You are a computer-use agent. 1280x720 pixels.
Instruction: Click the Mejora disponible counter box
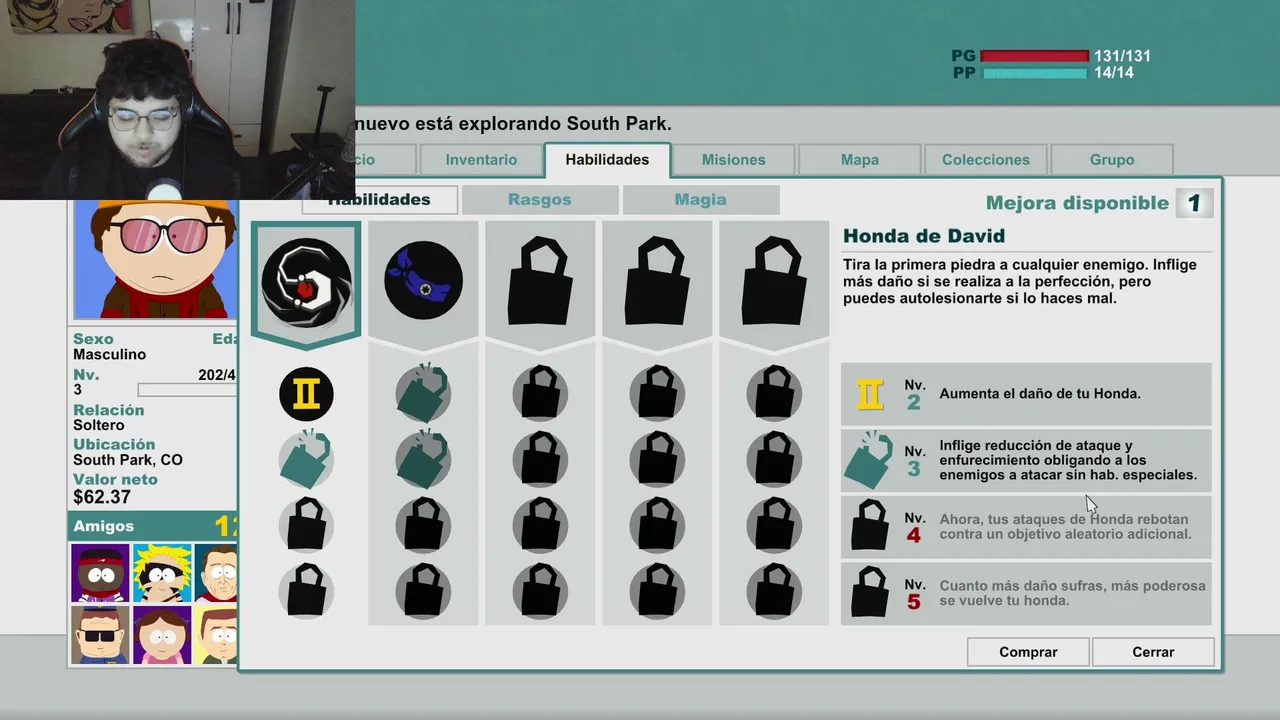point(1194,203)
